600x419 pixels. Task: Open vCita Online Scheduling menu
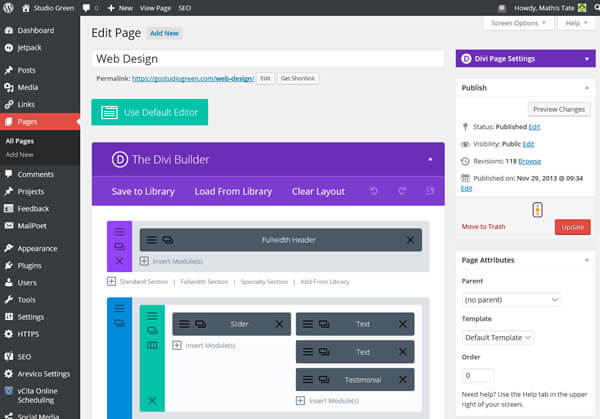click(37, 395)
